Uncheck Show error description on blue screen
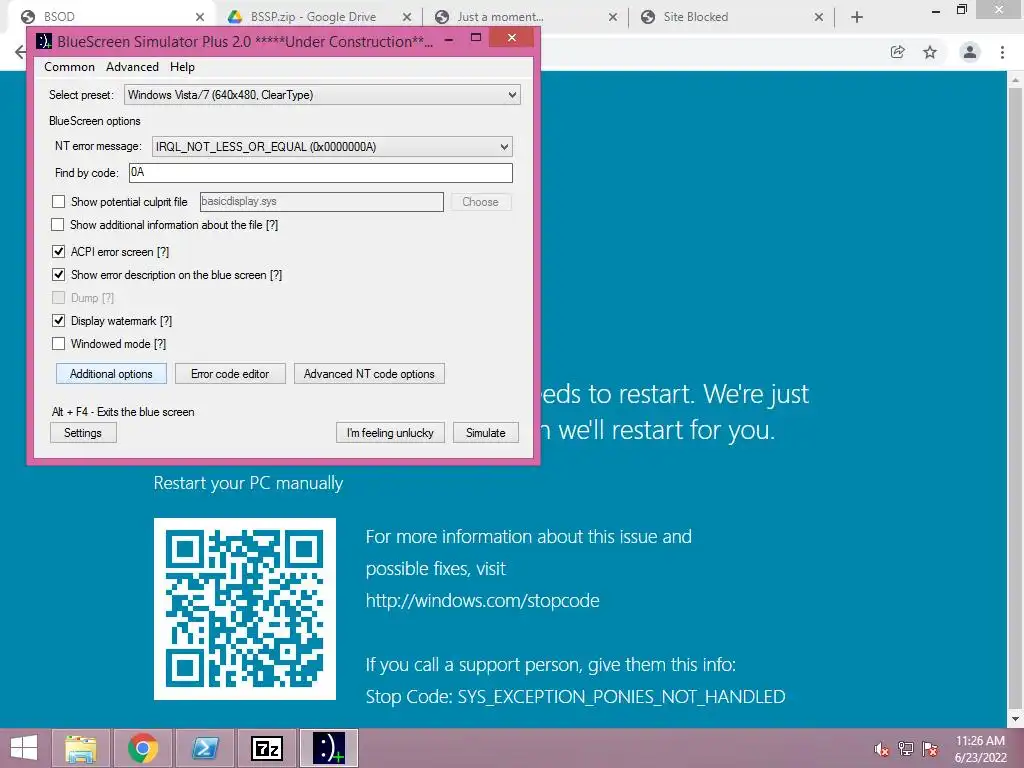Screen dimensions: 1024x768 [59, 274]
